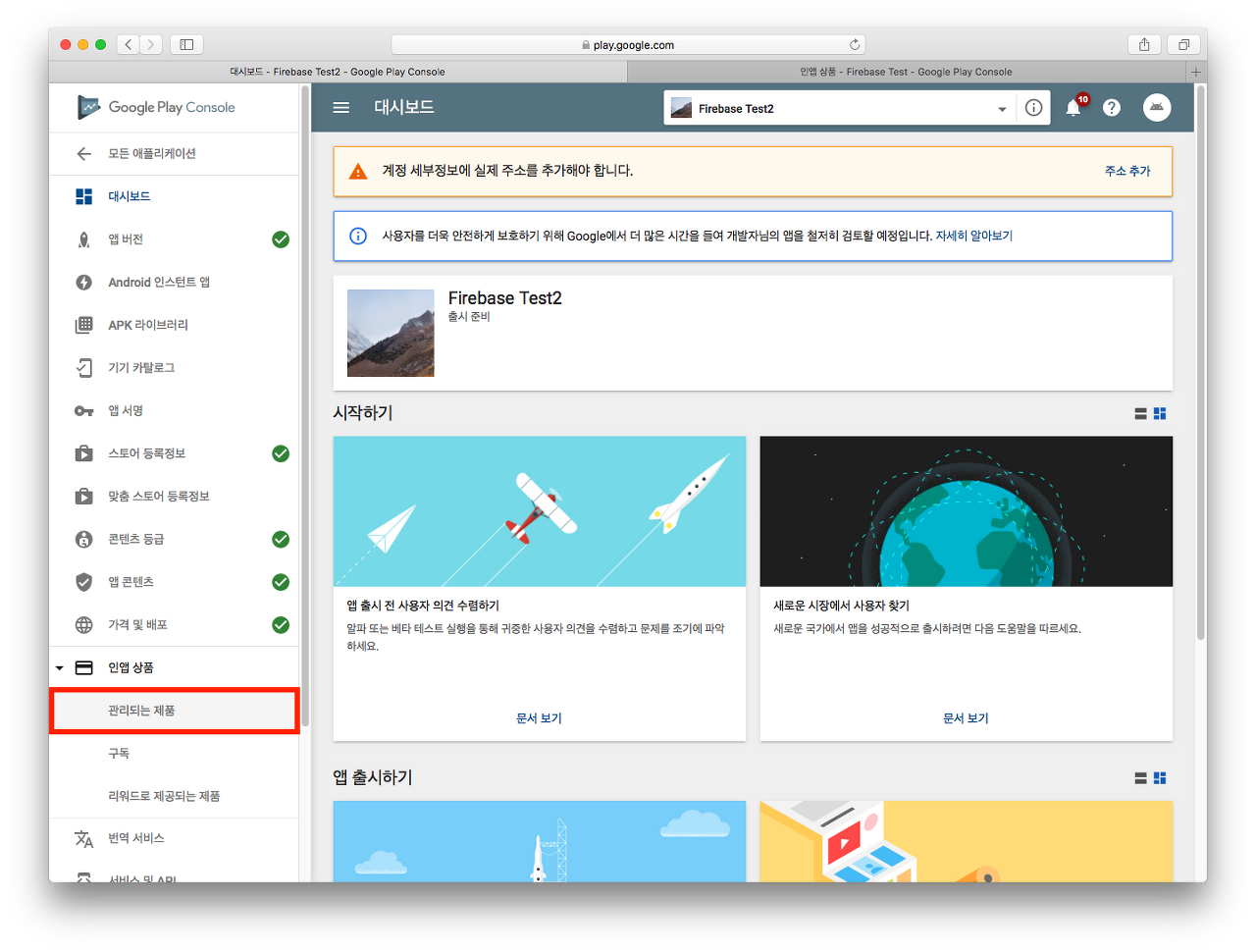Click the app info icon beside Firebase Test2
This screenshot has height=952, width=1256.
1033,108
